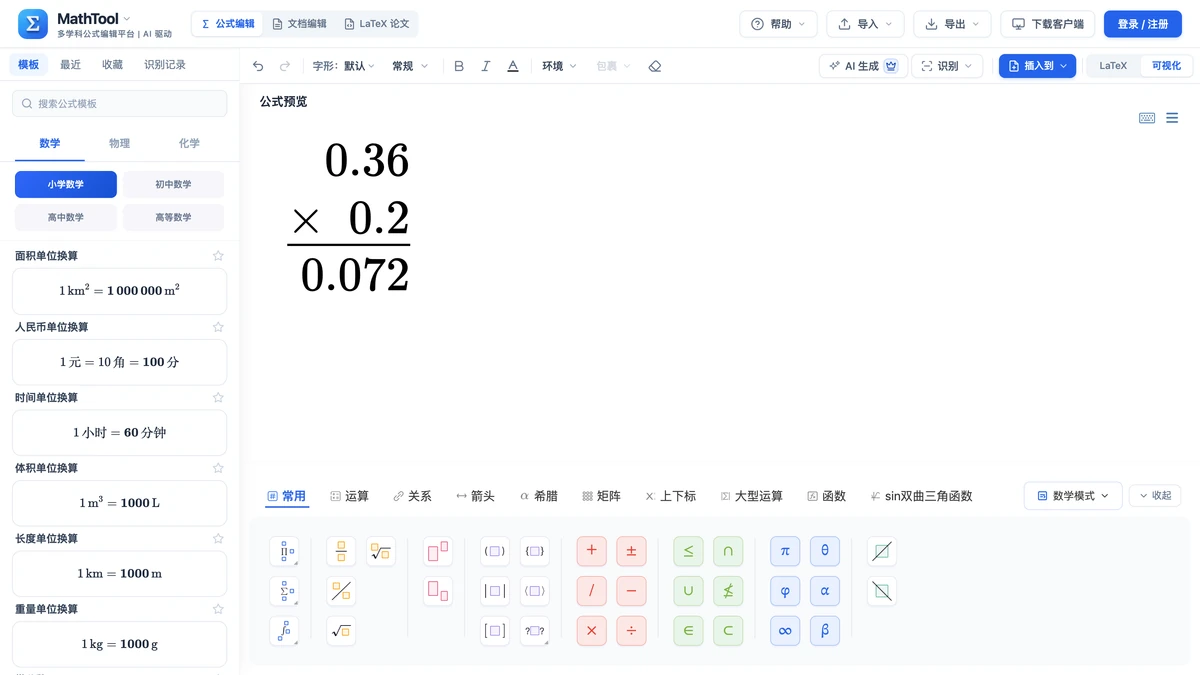Image resolution: width=1200 pixels, height=675 pixels.
Task: Insert pi symbol
Action: [785, 551]
